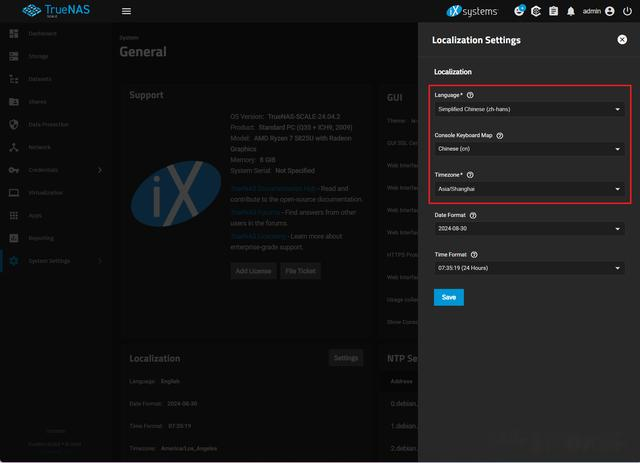Expand Credentials sidebar submenu arrow
The image size is (640, 463).
[100, 170]
